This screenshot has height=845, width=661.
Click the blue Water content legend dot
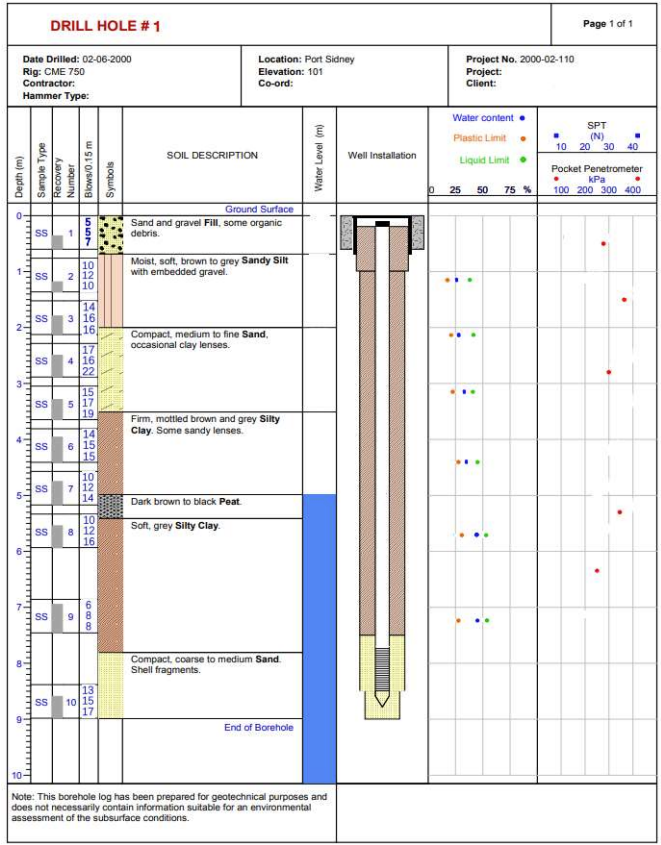(522, 118)
